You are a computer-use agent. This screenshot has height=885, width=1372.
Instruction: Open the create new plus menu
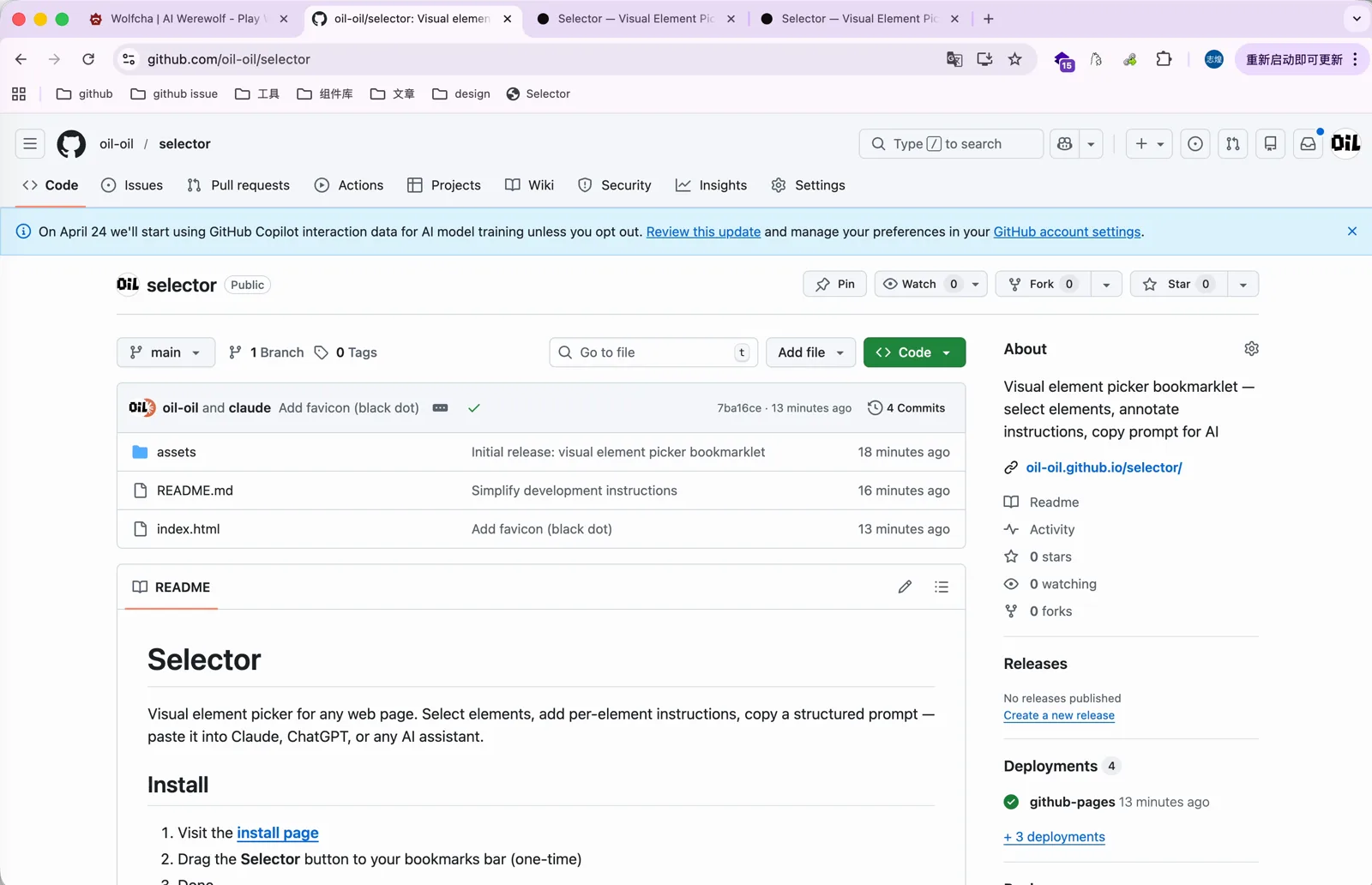click(1149, 144)
